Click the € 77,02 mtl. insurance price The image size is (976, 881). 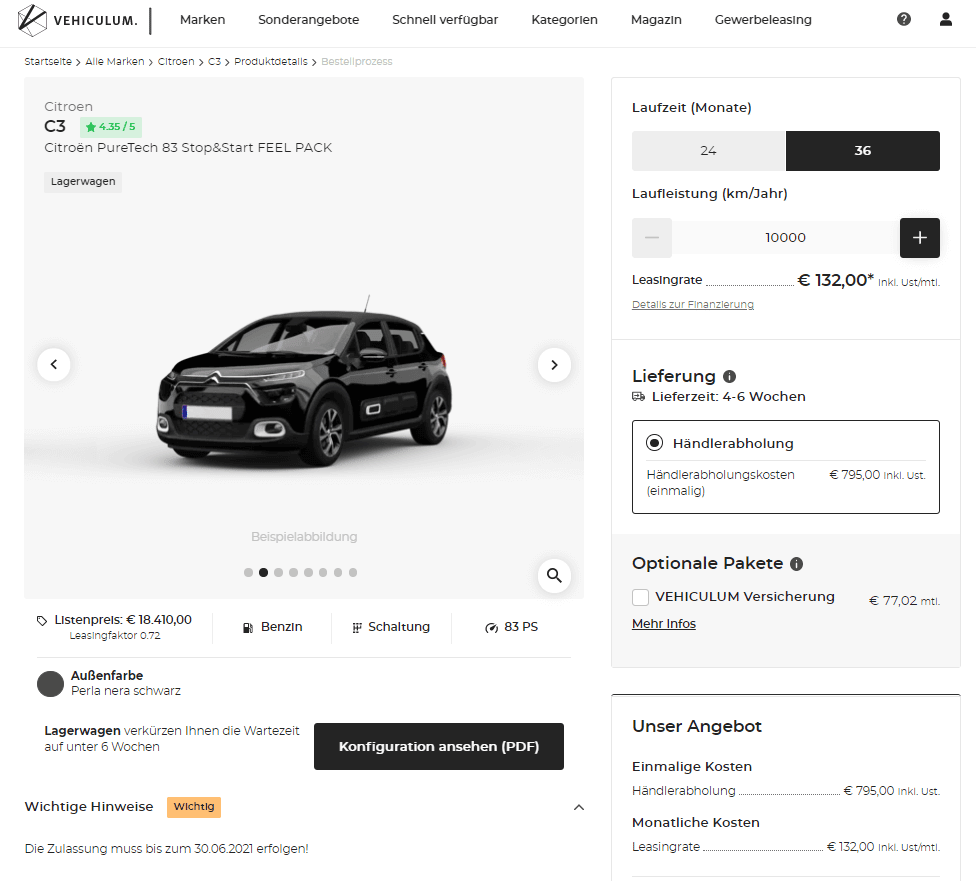[904, 601]
